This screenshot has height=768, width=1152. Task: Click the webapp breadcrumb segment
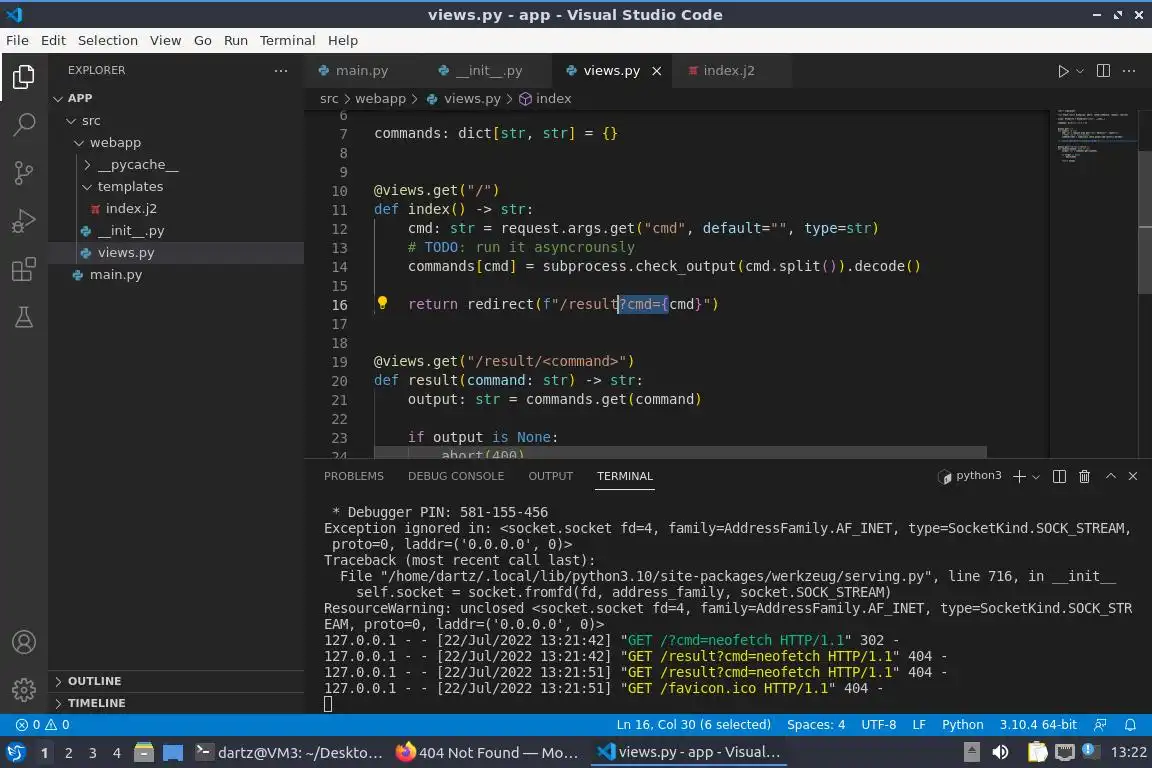click(x=380, y=98)
